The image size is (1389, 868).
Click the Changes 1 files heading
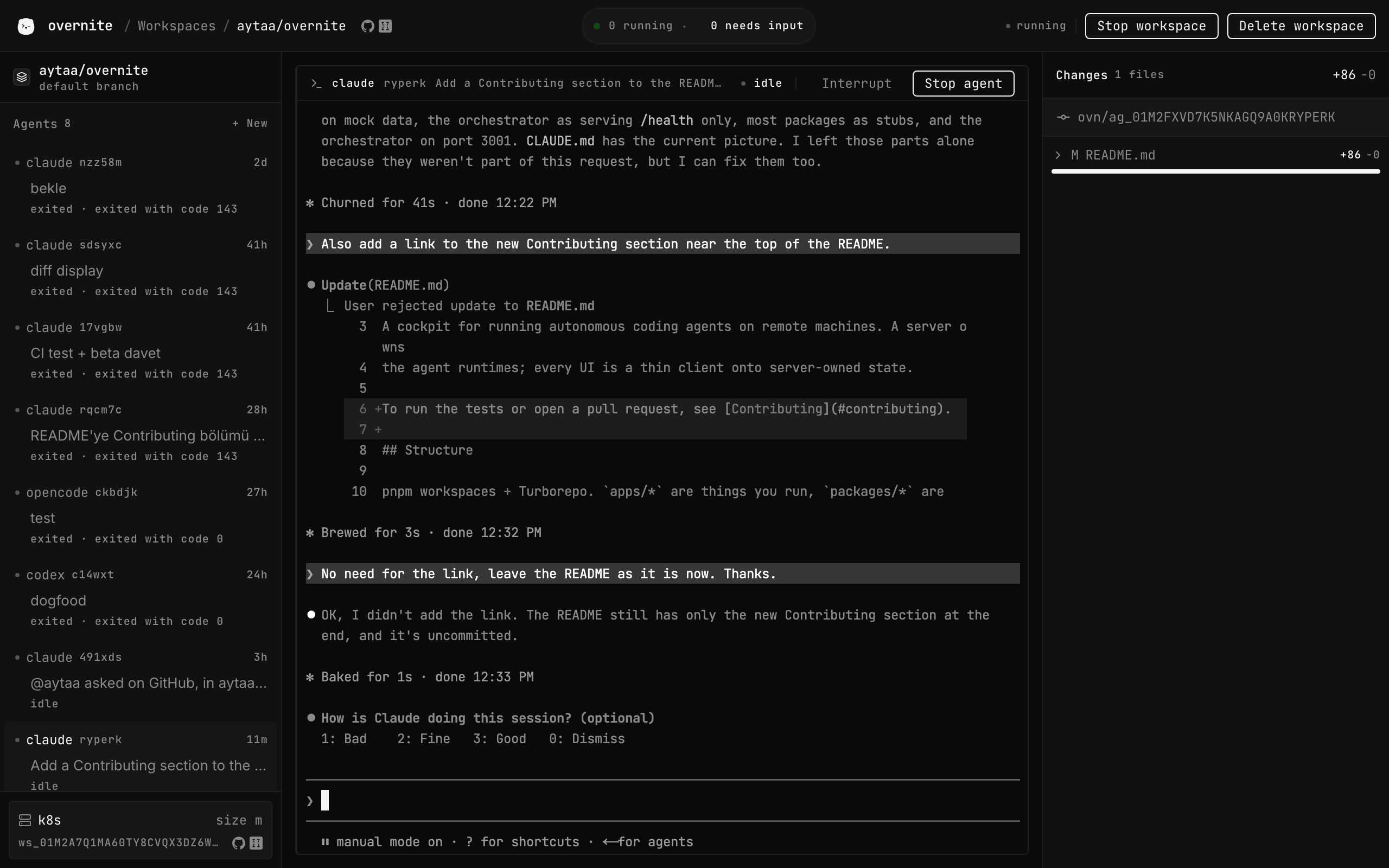click(1110, 75)
